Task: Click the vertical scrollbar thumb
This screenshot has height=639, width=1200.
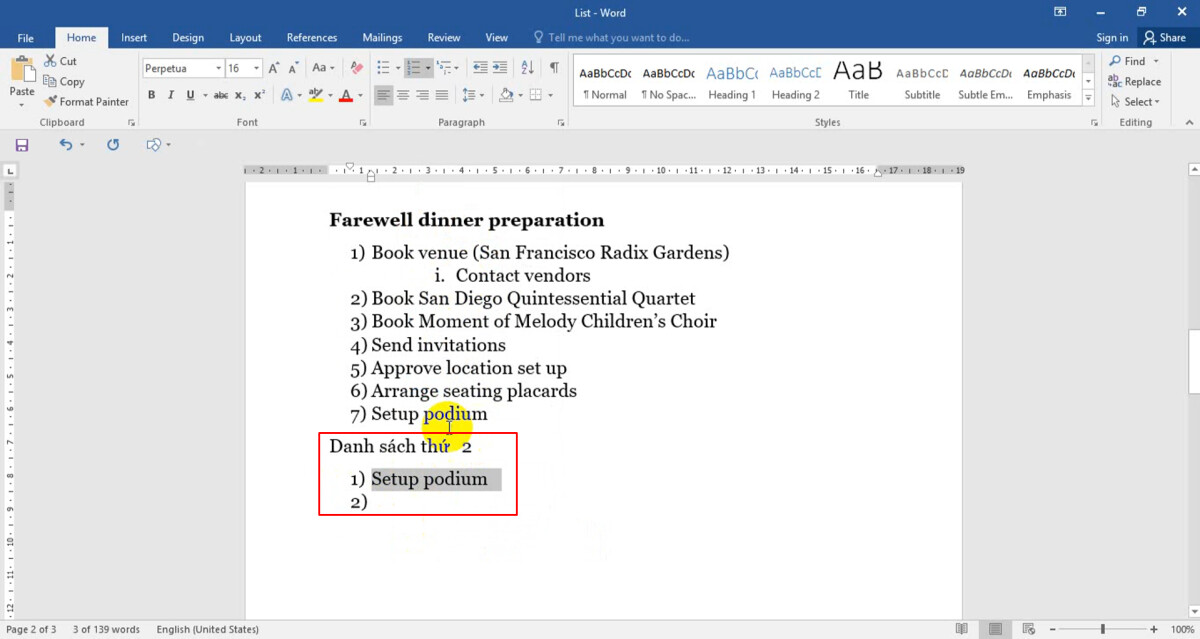Action: pos(1193,362)
